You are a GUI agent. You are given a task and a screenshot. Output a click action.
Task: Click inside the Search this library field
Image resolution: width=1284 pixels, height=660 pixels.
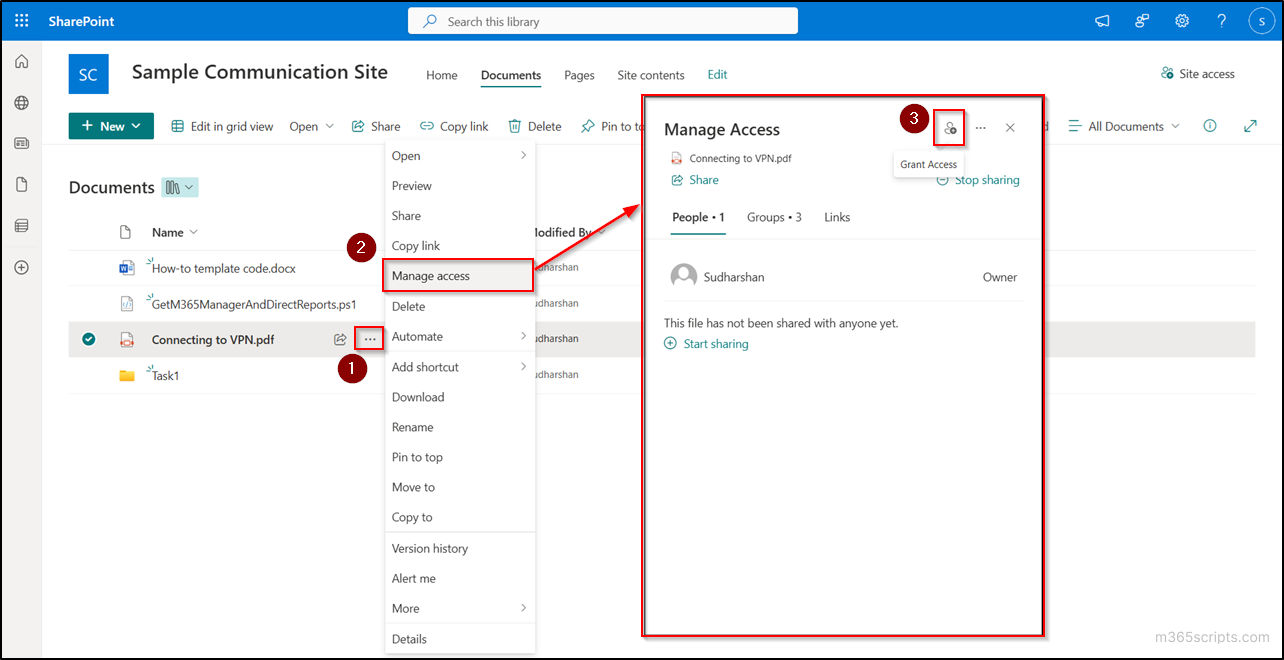click(602, 20)
